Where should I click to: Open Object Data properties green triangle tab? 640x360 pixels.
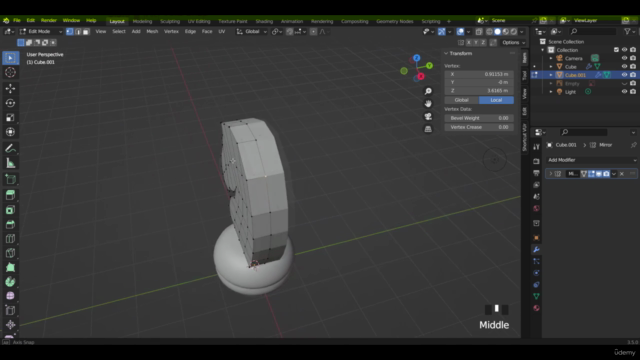[536, 296]
